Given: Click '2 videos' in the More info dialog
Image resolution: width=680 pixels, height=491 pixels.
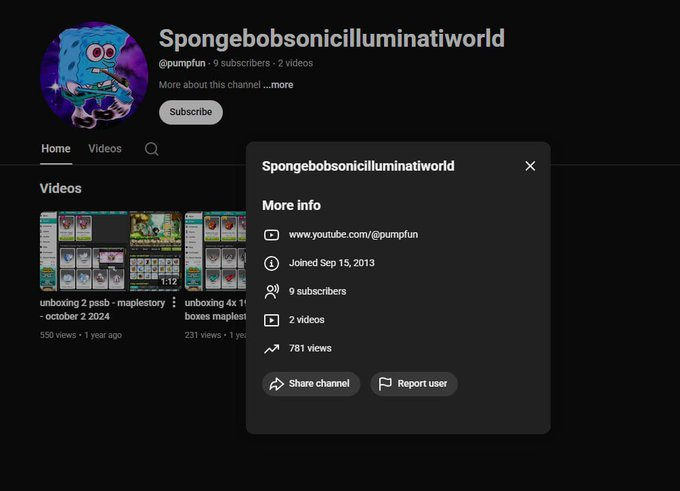Looking at the screenshot, I should coord(307,320).
